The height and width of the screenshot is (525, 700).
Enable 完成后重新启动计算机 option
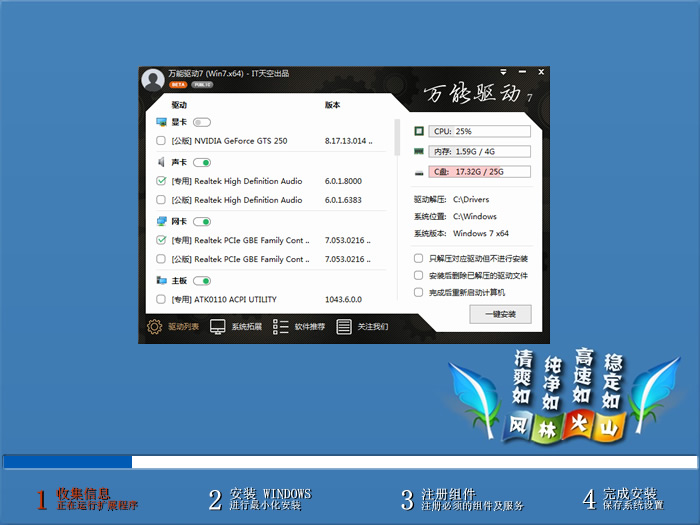pyautogui.click(x=418, y=292)
